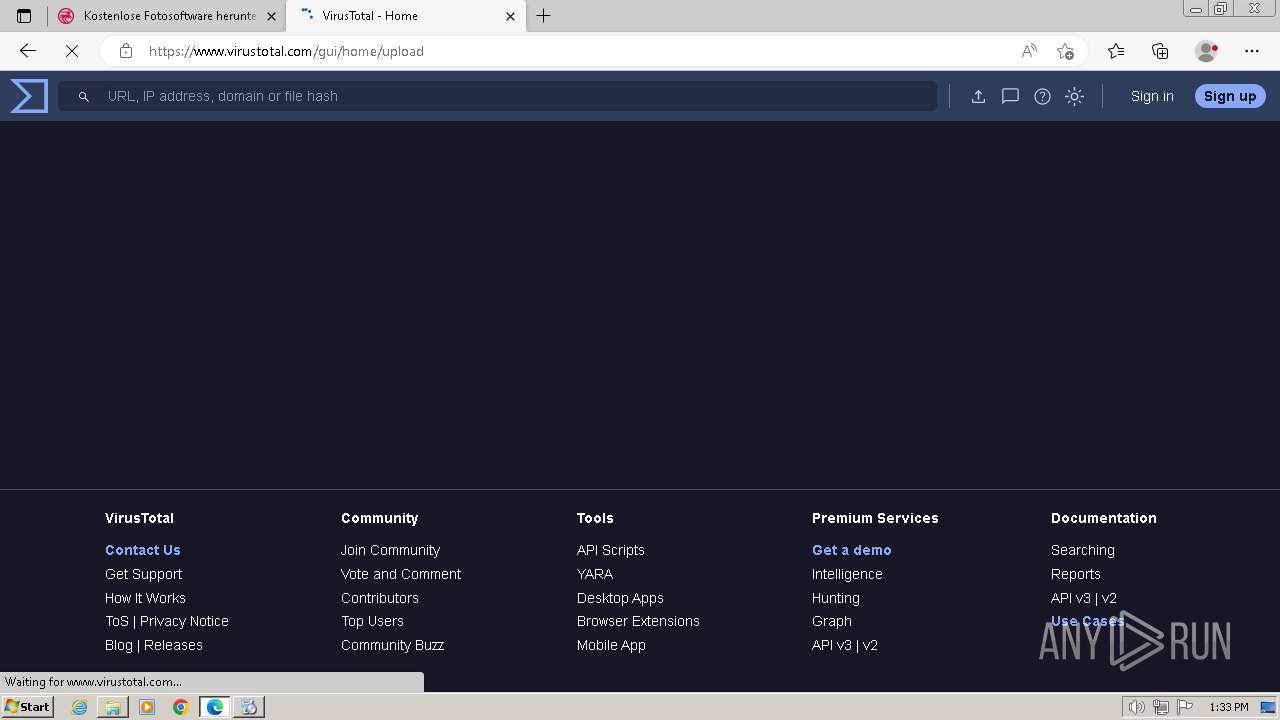Select the VirusTotal - Home tab
Screen dimensions: 1280x720
click(406, 16)
